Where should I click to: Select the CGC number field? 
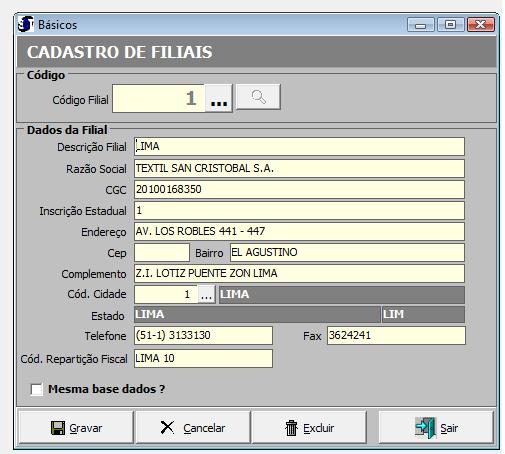pyautogui.click(x=299, y=189)
